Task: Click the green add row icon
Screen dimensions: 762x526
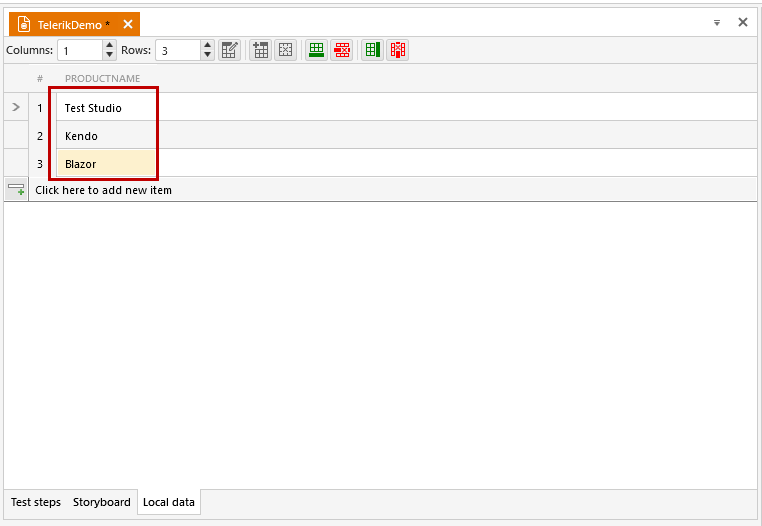Action: tap(316, 50)
